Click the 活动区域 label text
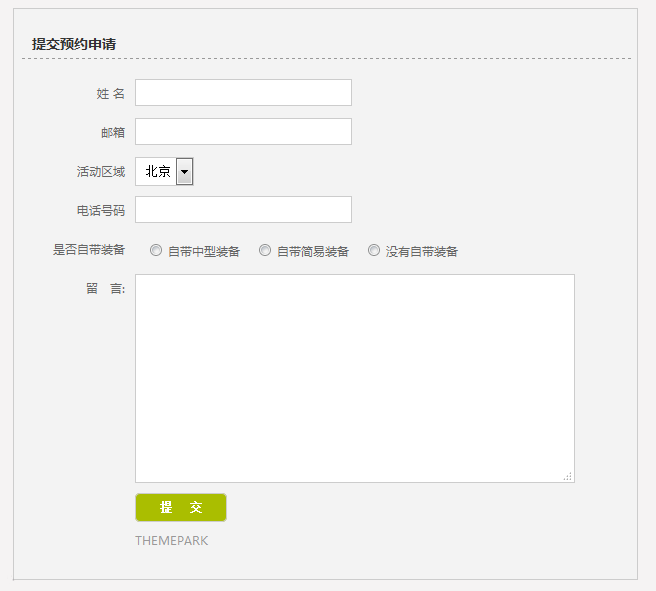 tap(101, 172)
